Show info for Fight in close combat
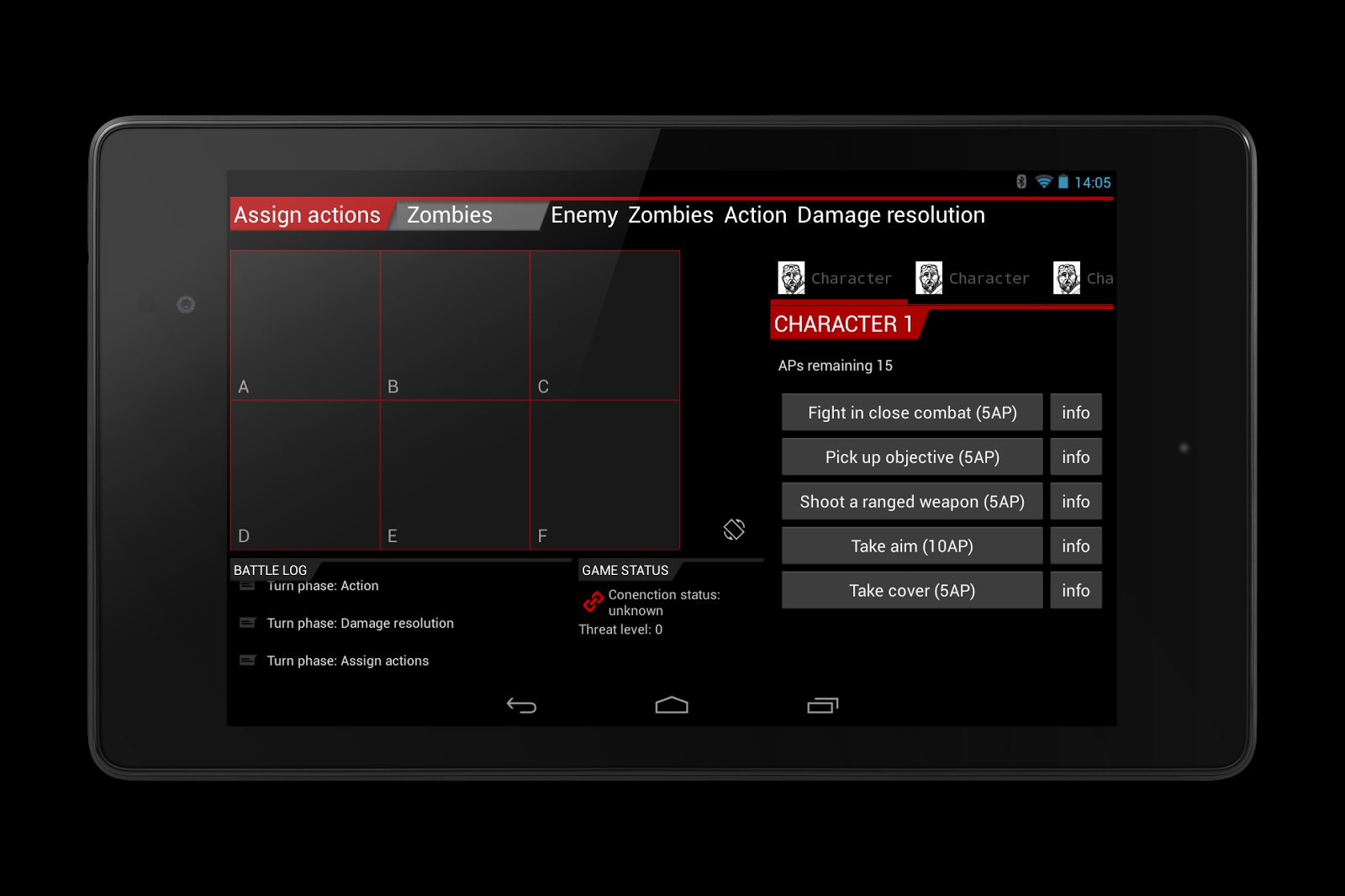The image size is (1345, 896). click(x=1075, y=413)
